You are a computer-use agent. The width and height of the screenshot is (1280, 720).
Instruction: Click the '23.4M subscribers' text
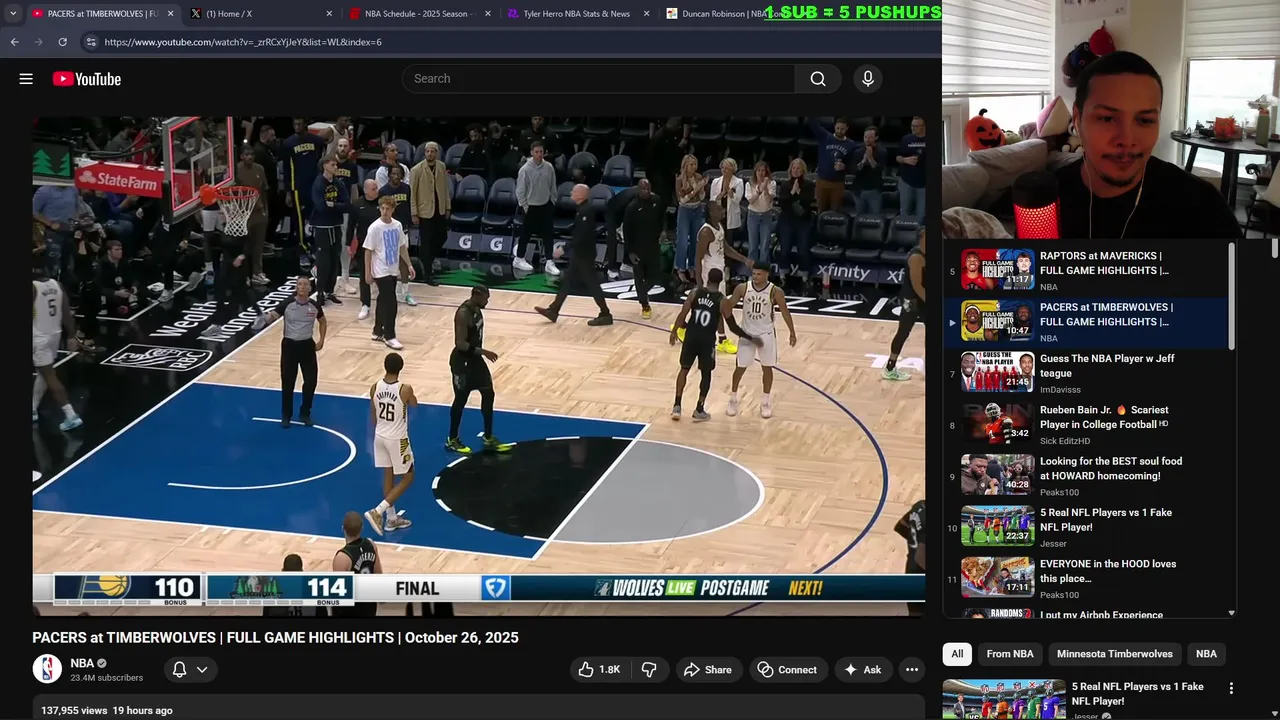[x=107, y=678]
